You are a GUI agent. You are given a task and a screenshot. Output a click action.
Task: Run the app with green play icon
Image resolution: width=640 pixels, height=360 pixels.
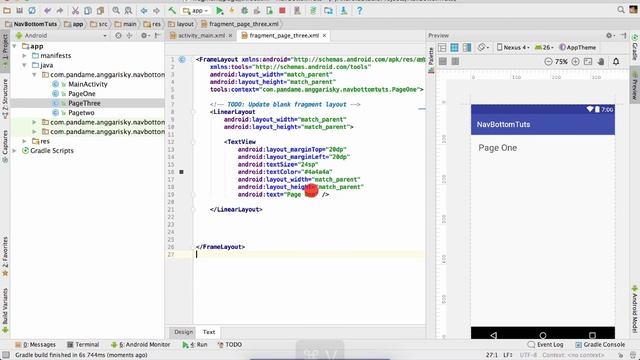220,11
